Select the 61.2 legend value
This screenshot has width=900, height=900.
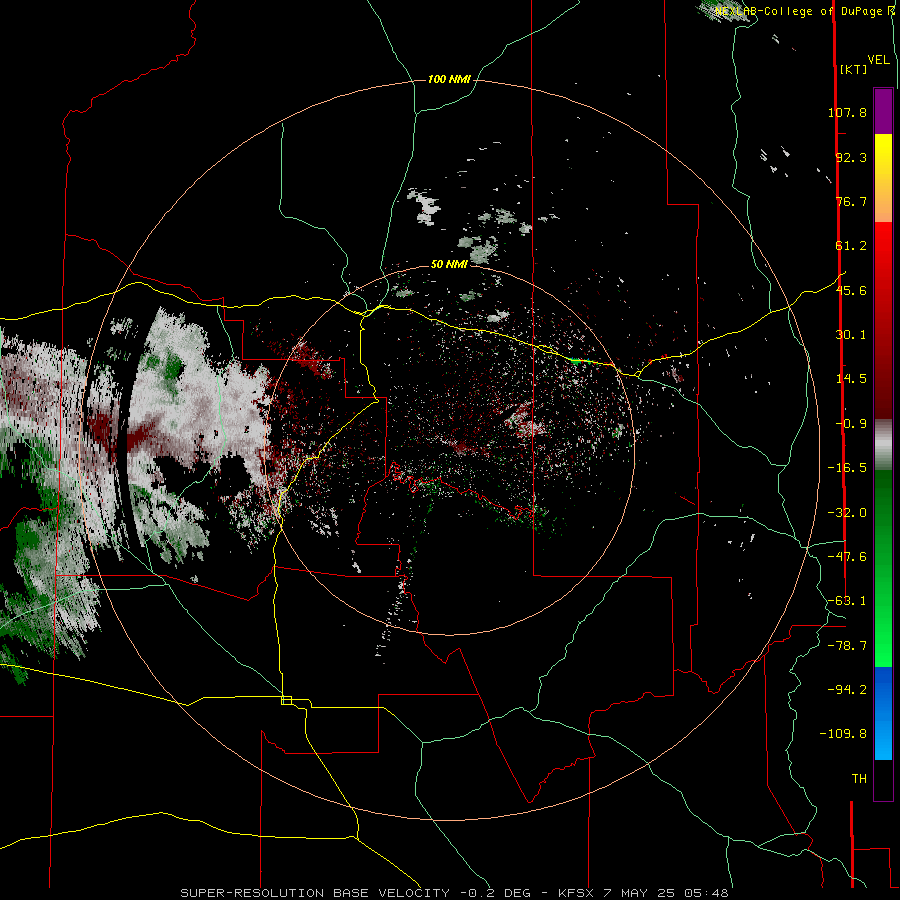(x=851, y=246)
